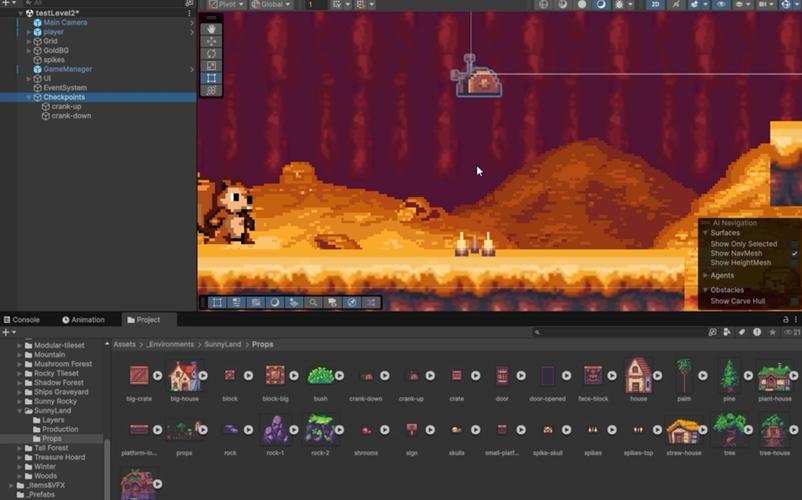
Task: Collapse the SunnyLand folder in tree
Action: click(19, 411)
